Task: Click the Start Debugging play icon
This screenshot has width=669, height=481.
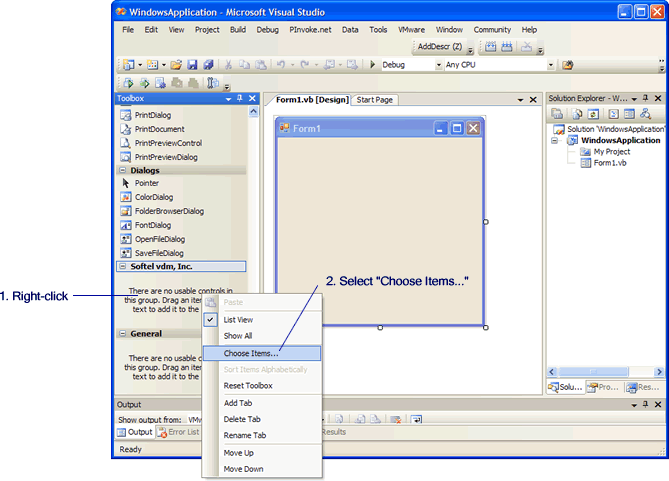Action: click(x=373, y=65)
